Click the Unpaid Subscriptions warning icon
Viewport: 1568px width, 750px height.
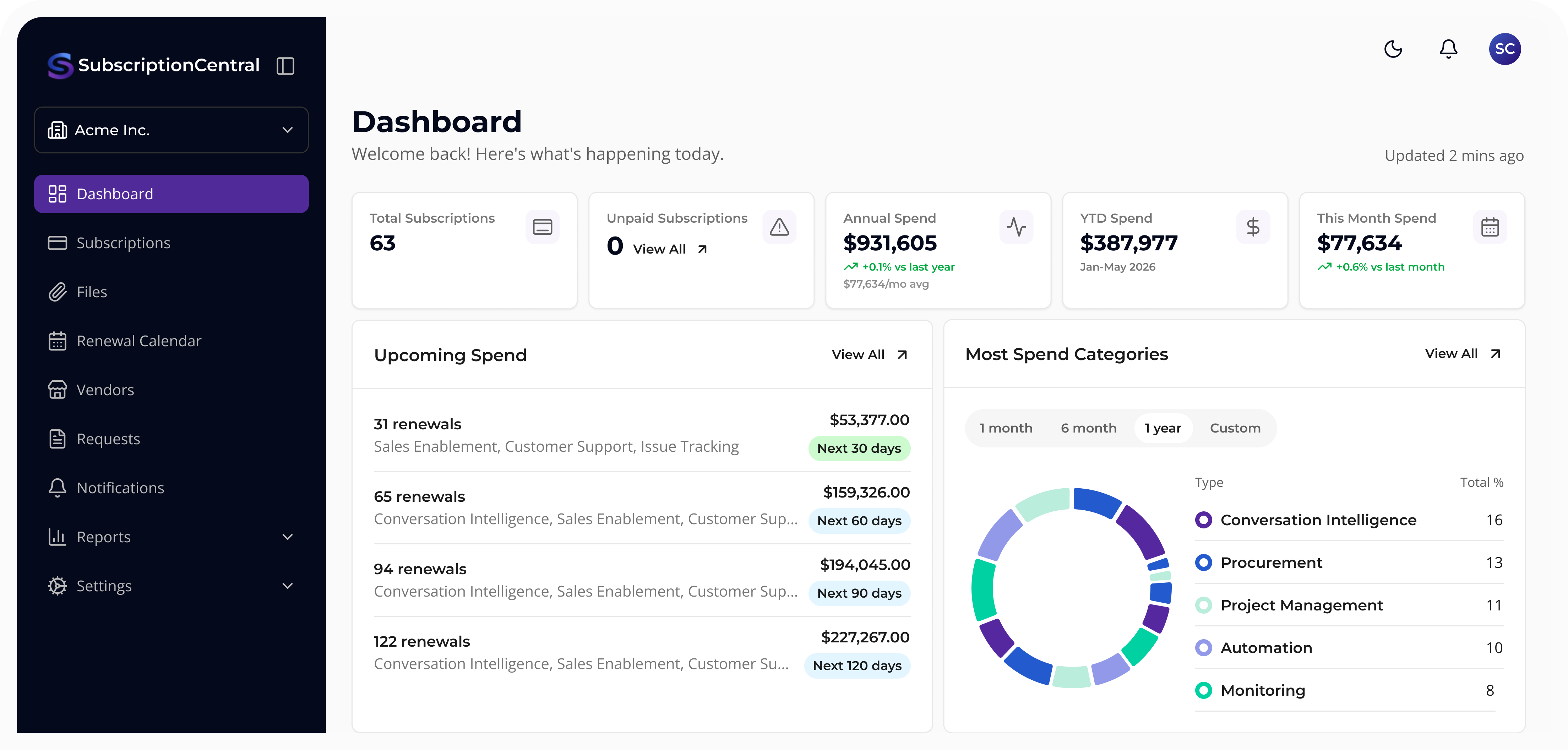(x=779, y=227)
